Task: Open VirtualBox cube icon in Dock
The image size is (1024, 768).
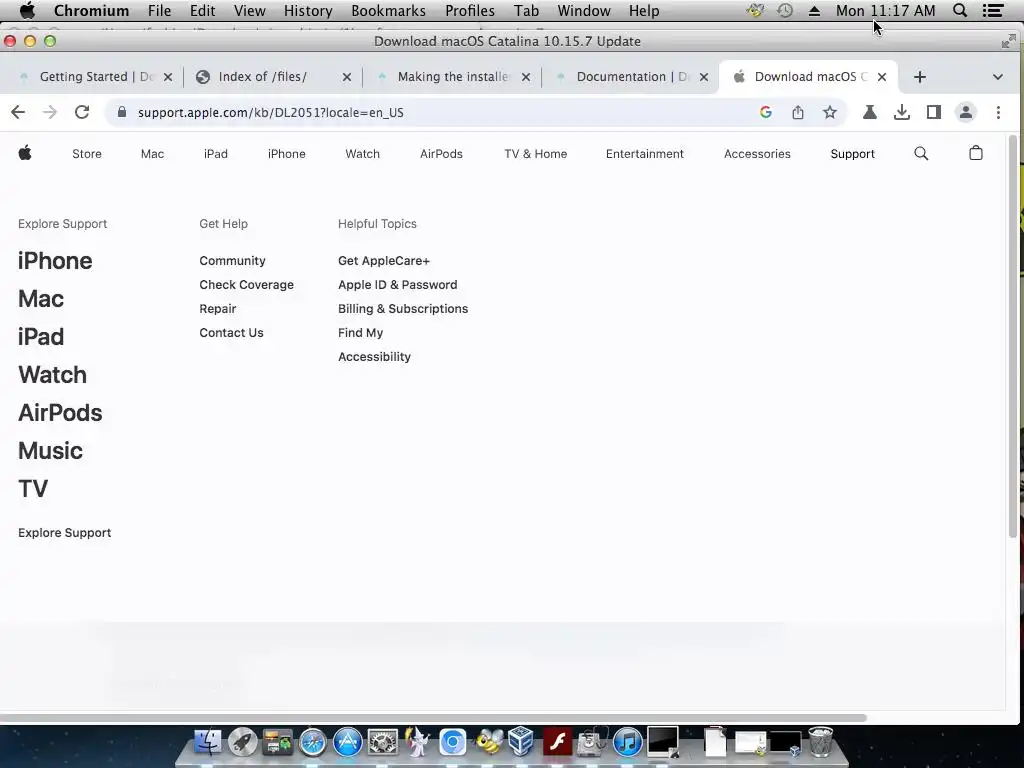Action: coord(522,742)
